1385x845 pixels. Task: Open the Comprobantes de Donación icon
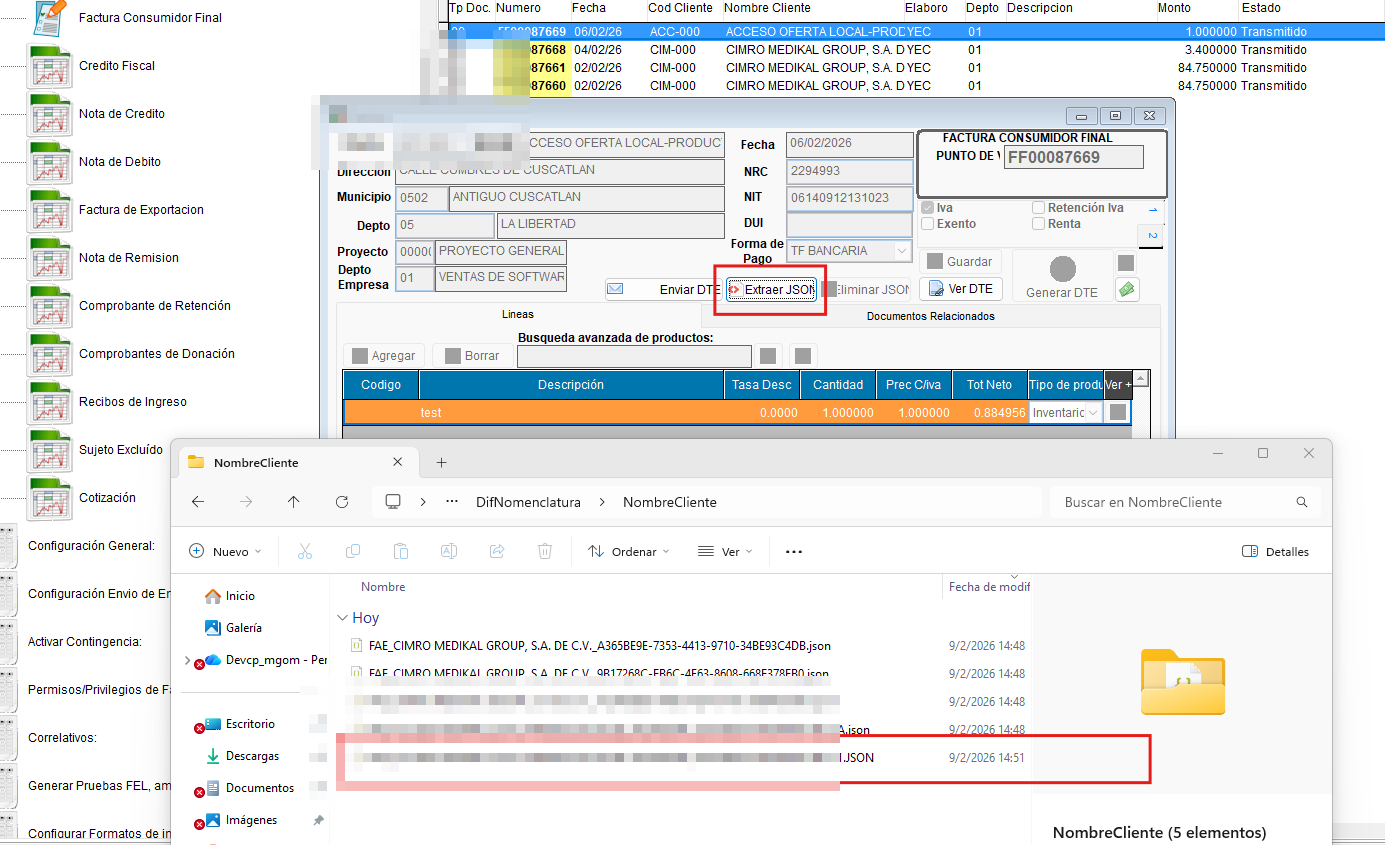[x=50, y=354]
